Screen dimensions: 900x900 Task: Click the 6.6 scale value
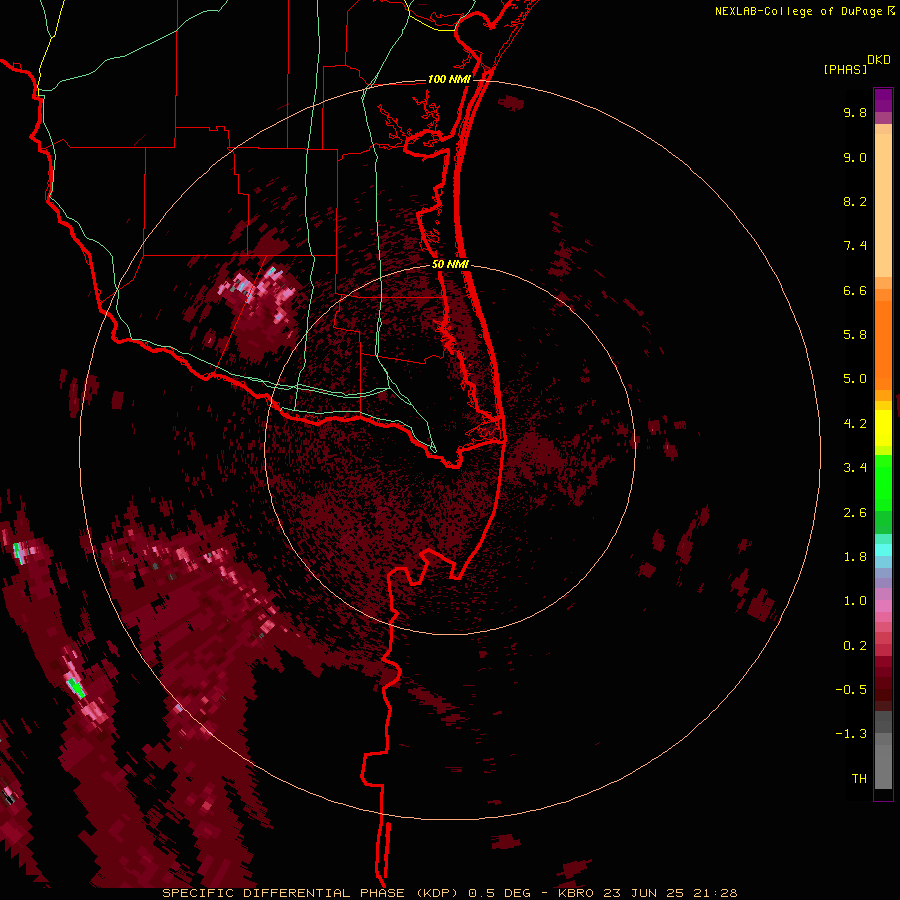pyautogui.click(x=855, y=290)
